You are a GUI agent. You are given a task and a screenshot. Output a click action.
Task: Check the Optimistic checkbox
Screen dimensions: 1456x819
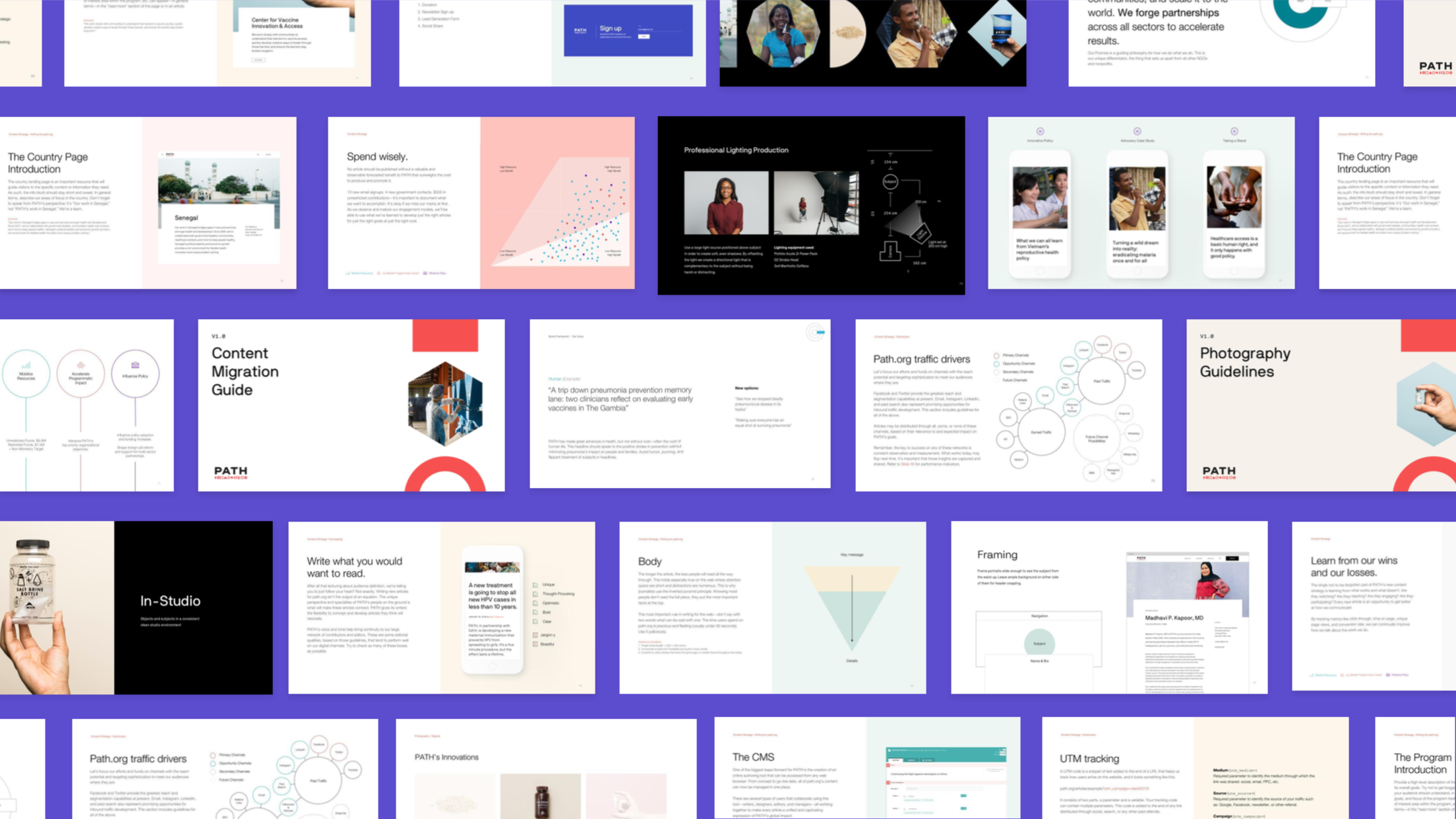pos(535,603)
